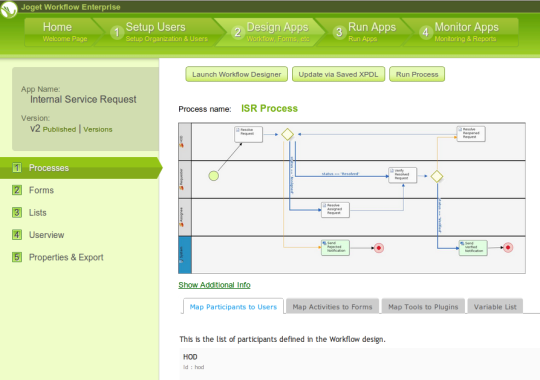The width and height of the screenshot is (540, 380).
Task: Click the Assignee swimlane header
Action: pos(185,217)
